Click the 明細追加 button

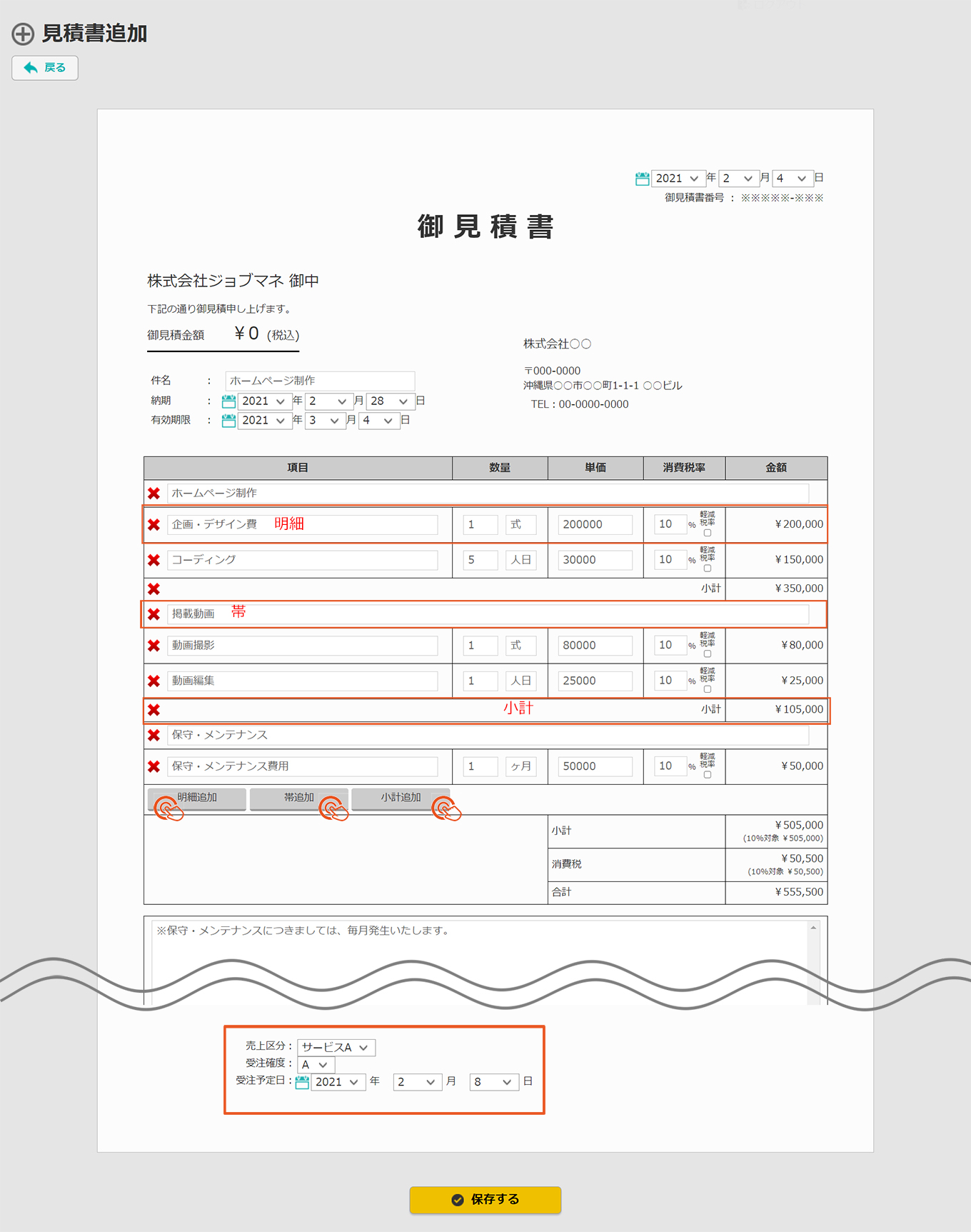pos(197,798)
